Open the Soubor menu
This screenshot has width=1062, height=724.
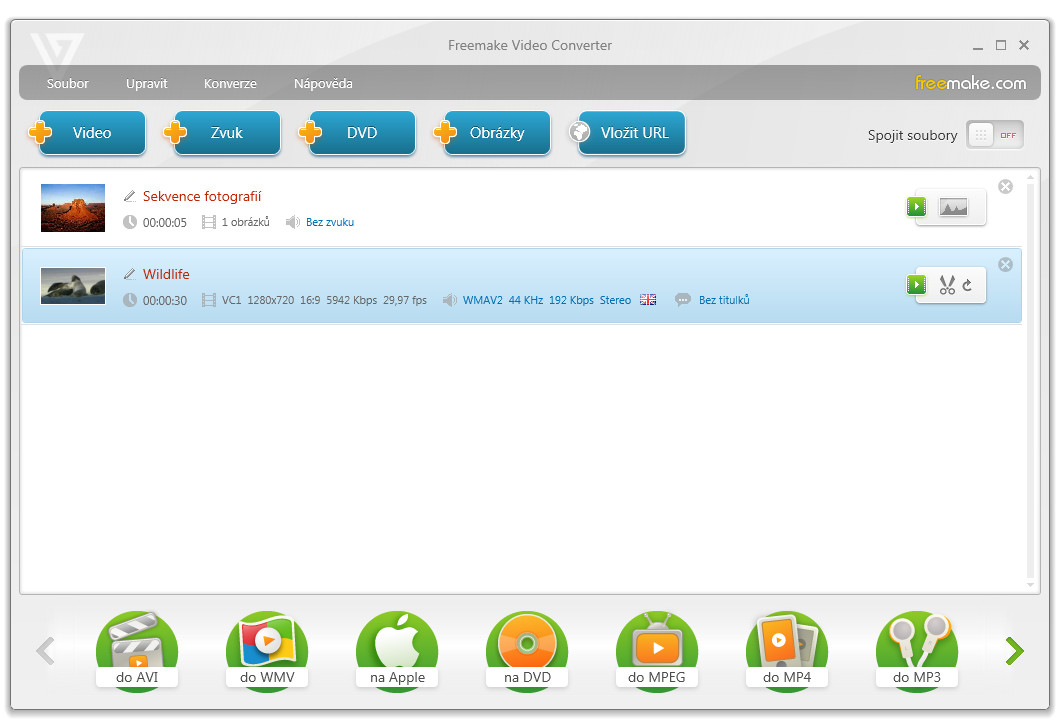[67, 83]
